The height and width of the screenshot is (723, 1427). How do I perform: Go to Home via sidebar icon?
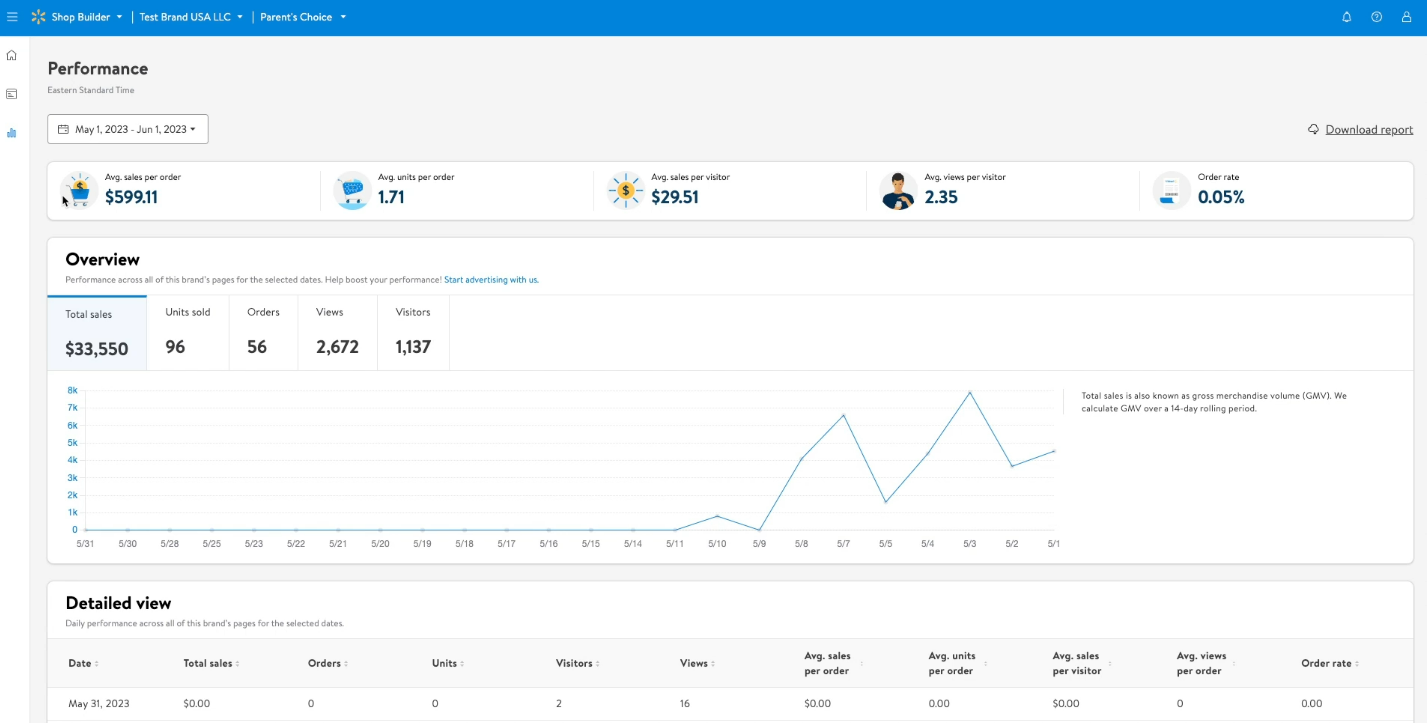pos(12,55)
